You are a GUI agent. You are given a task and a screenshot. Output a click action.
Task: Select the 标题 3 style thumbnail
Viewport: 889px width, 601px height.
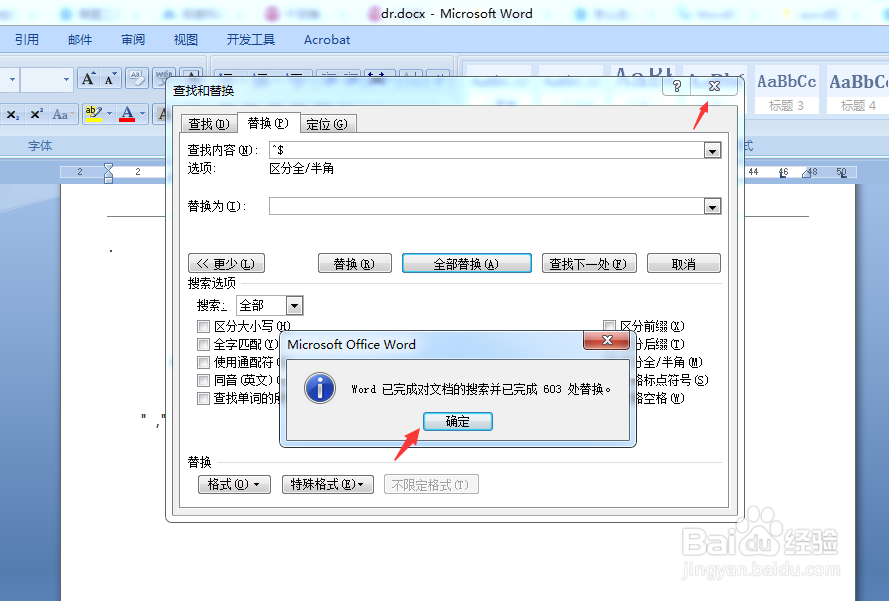click(x=786, y=91)
